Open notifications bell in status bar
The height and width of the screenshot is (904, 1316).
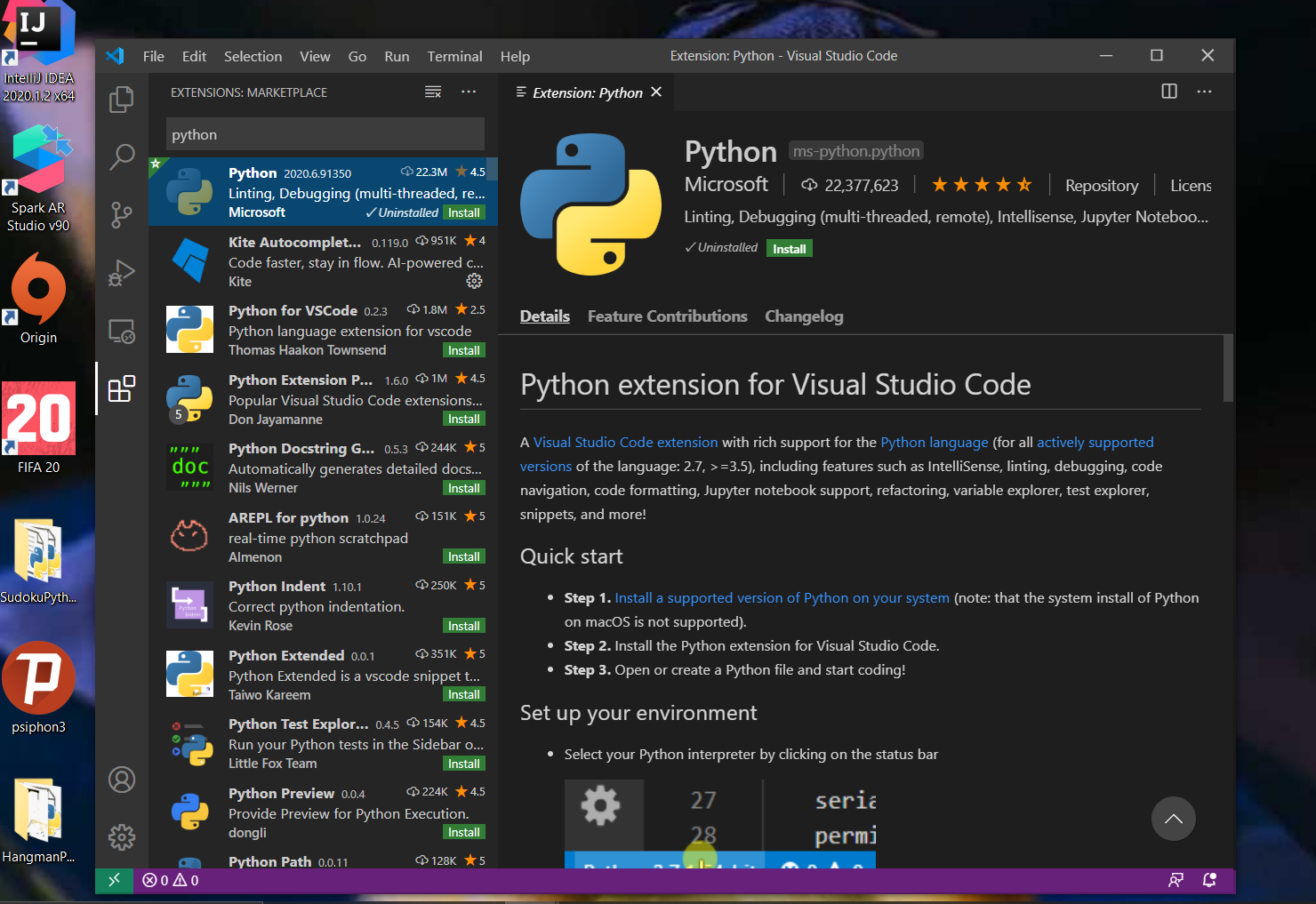tap(1209, 880)
